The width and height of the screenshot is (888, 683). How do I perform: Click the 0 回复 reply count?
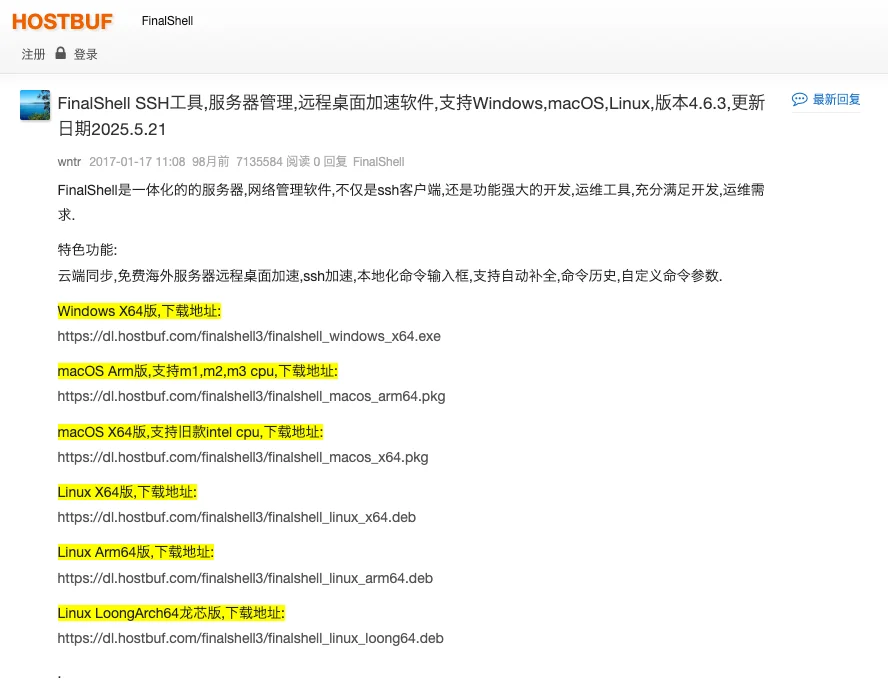coord(330,162)
